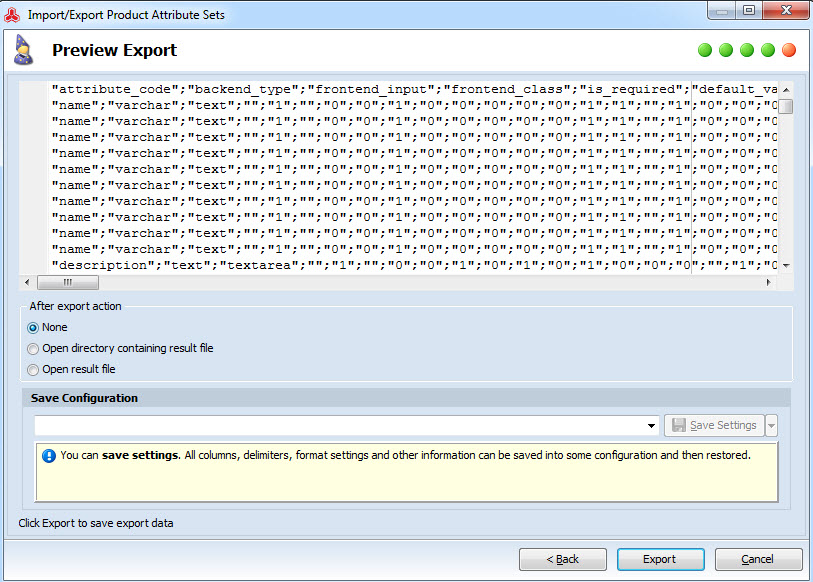Go to previous step with Back

pos(563,559)
